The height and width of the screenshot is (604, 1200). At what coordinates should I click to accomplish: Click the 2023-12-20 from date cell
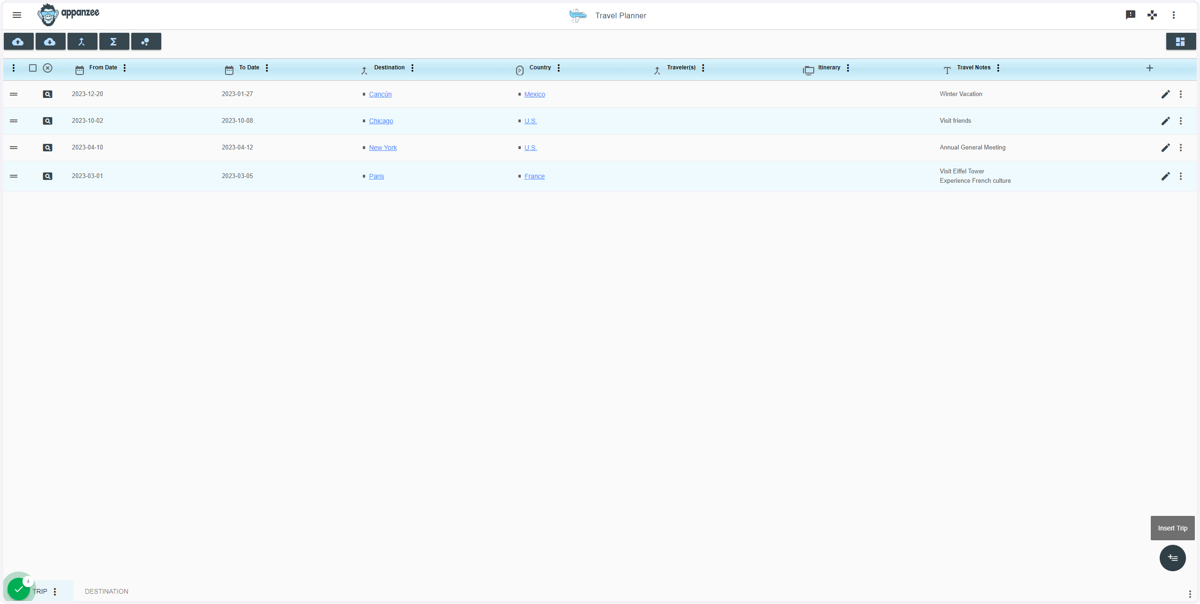87,94
